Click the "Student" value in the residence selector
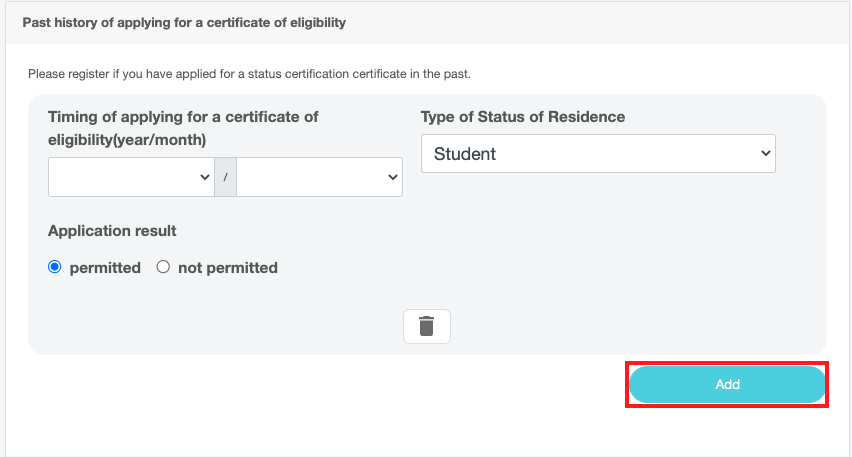Image resolution: width=852 pixels, height=457 pixels. pos(465,154)
